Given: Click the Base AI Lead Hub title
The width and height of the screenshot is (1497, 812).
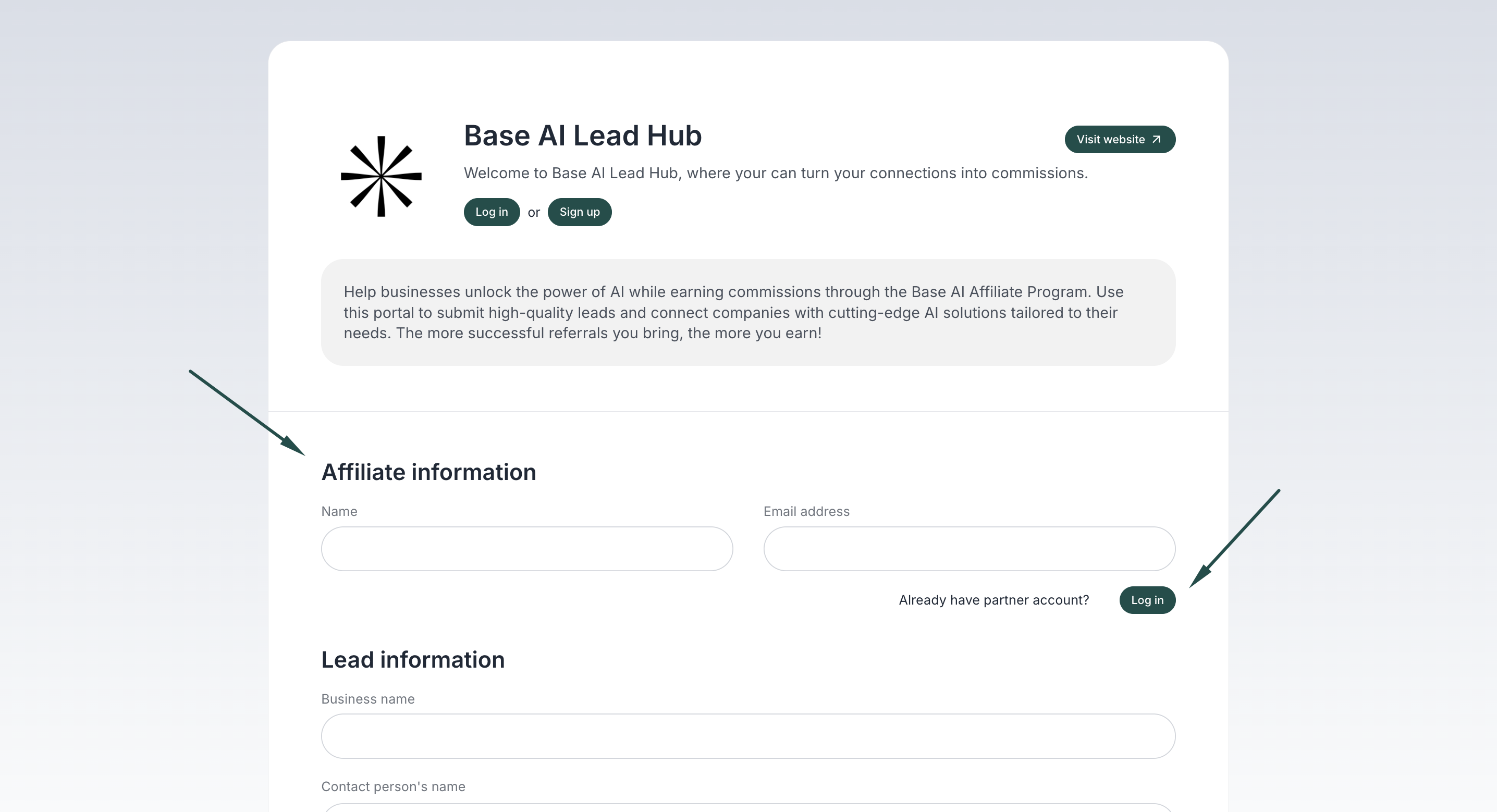Looking at the screenshot, I should 582,136.
